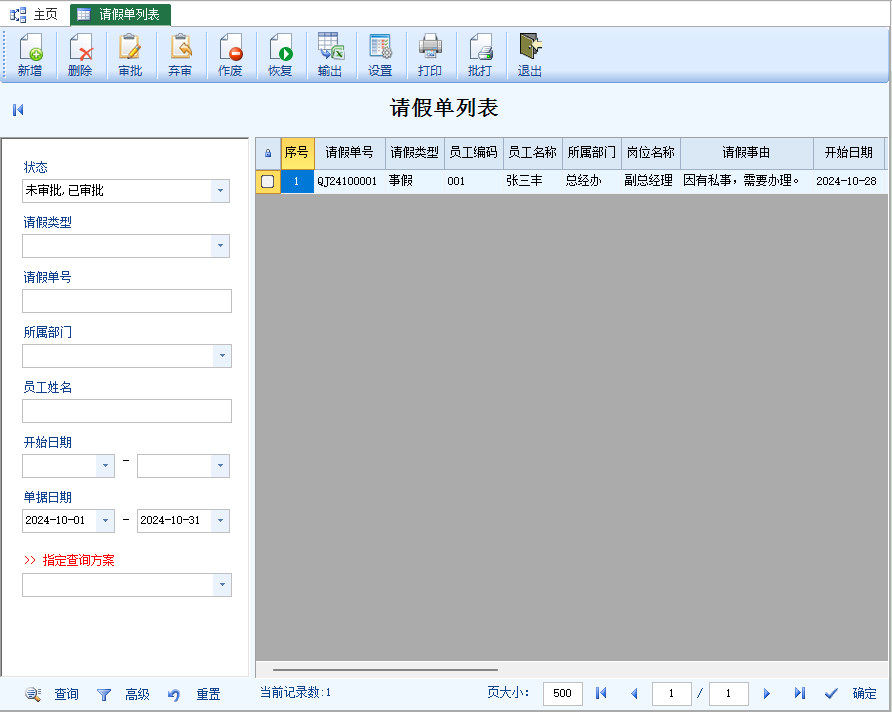Collapse the filter panel with arrow icon
The height and width of the screenshot is (712, 892).
(18, 110)
